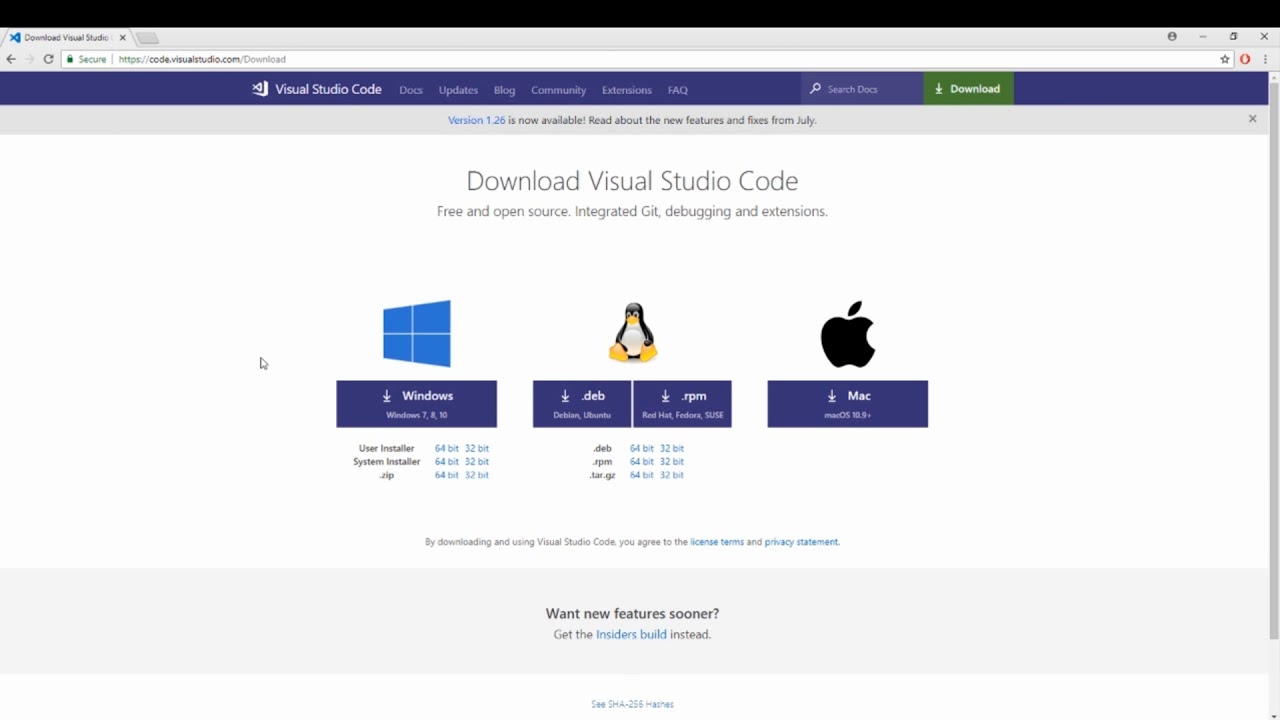This screenshot has height=720, width=1280.
Task: Open a new browser tab
Action: pyautogui.click(x=147, y=38)
